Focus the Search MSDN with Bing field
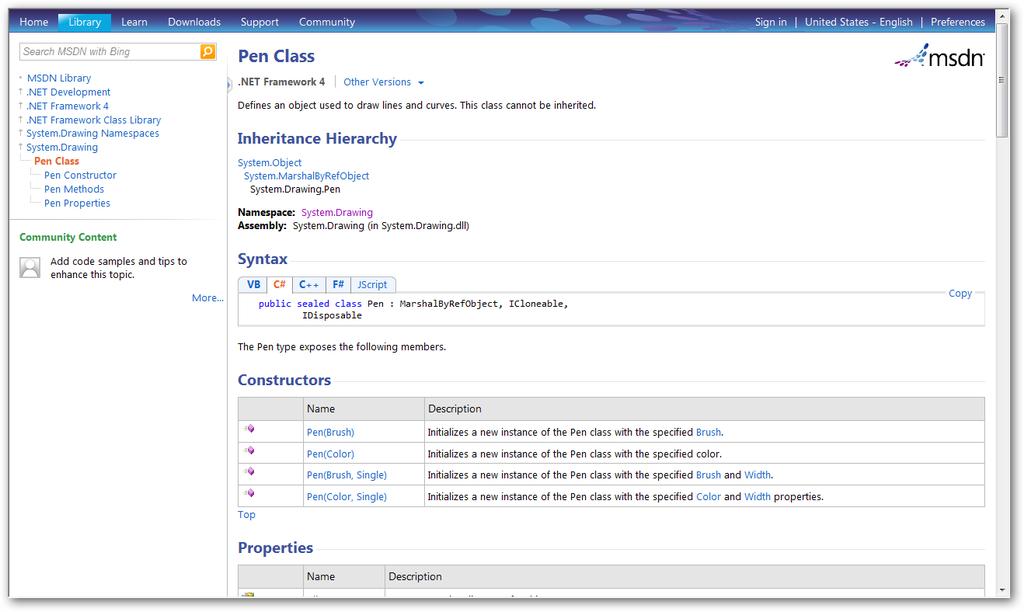The image size is (1024, 612). coord(110,52)
